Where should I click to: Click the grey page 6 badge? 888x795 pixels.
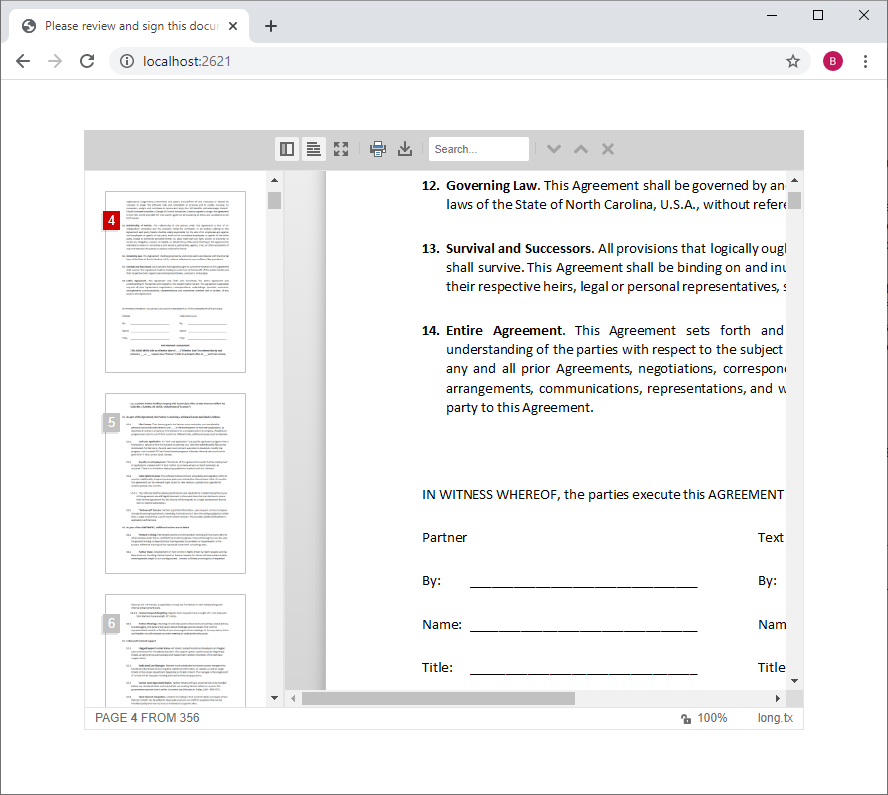pos(112,623)
